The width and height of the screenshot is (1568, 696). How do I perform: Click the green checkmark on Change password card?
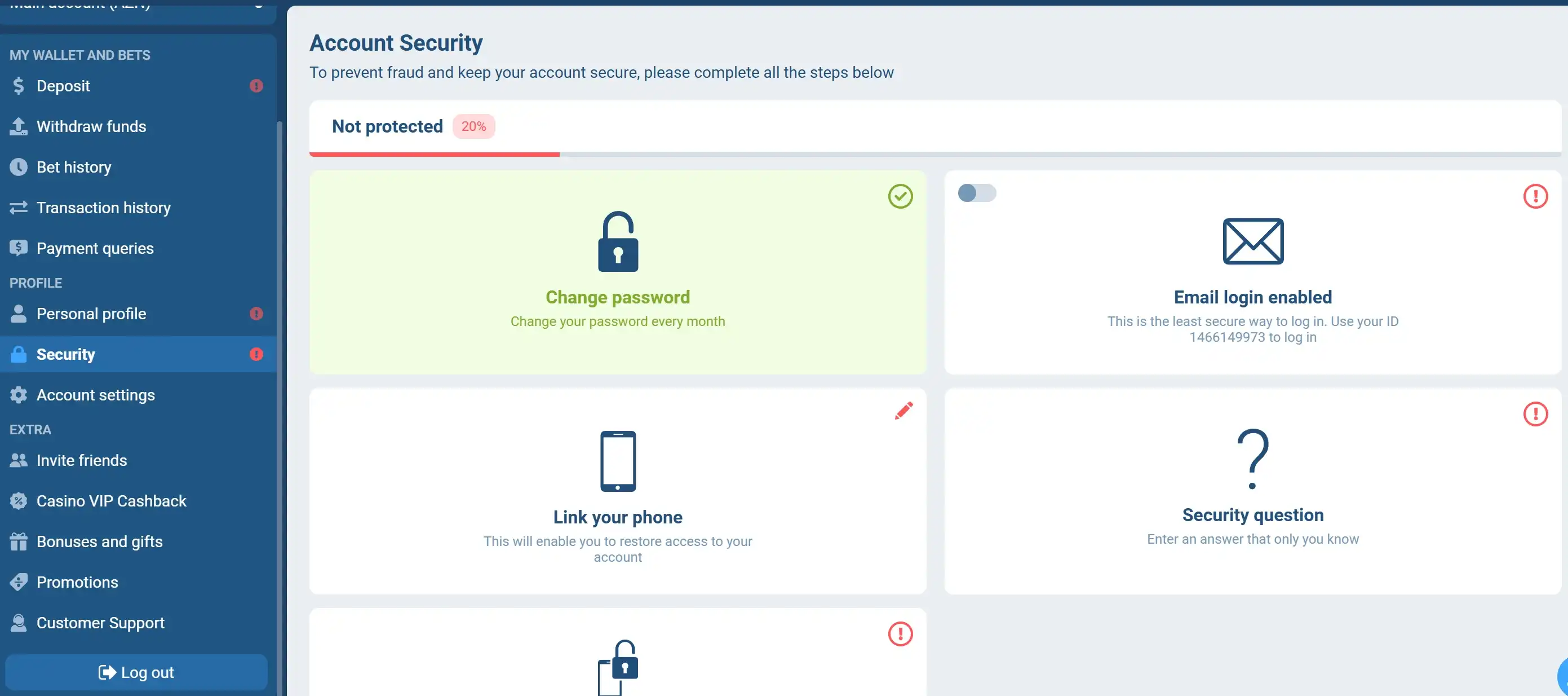[x=900, y=196]
